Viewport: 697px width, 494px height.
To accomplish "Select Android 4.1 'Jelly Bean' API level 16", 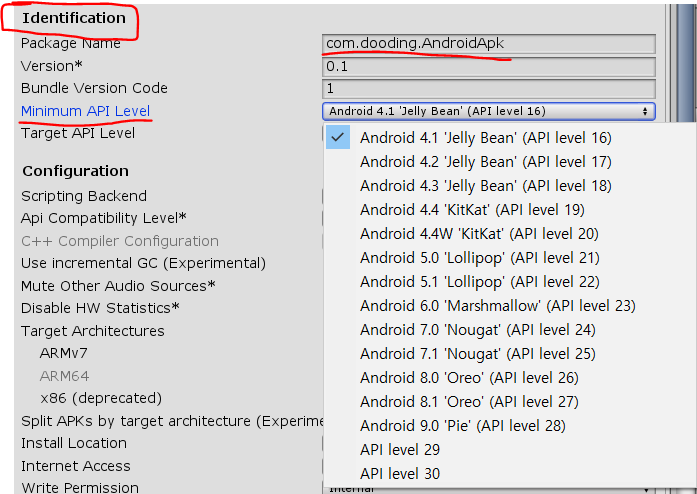I will click(485, 138).
